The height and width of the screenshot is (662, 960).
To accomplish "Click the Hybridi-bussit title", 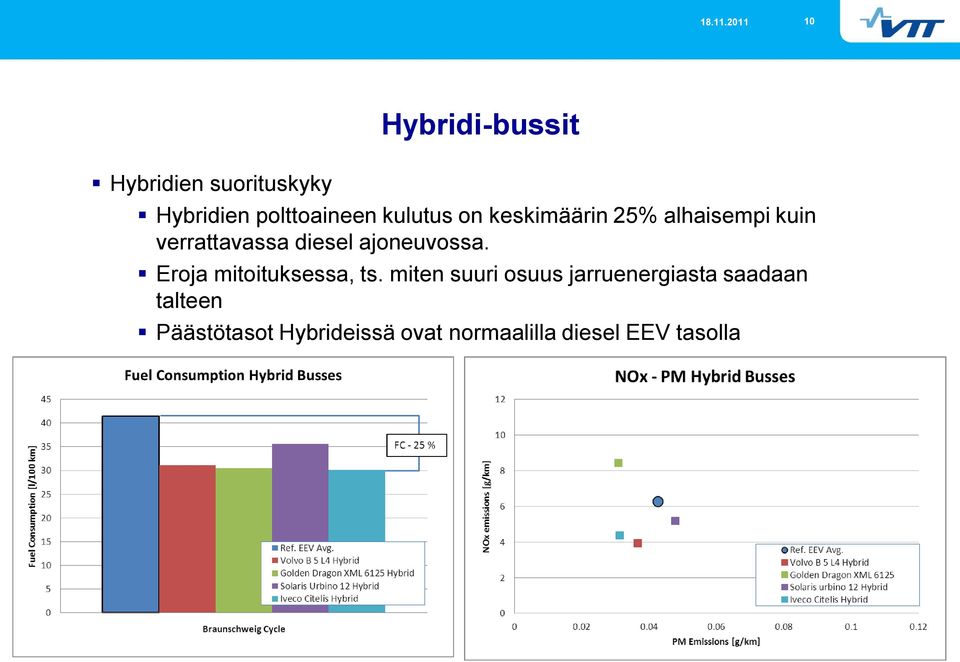I will [x=480, y=124].
